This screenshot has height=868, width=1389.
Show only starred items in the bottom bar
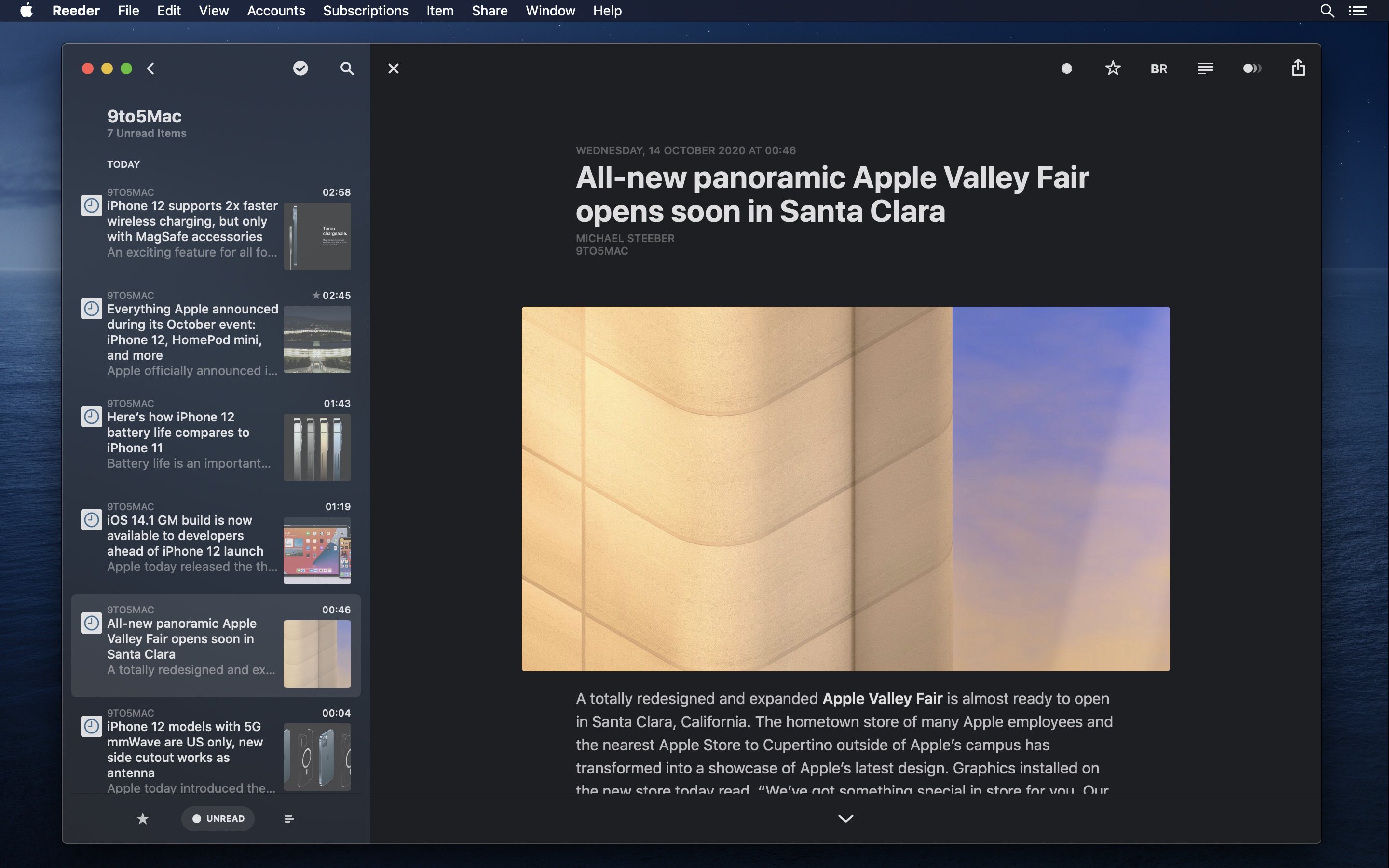tap(143, 819)
